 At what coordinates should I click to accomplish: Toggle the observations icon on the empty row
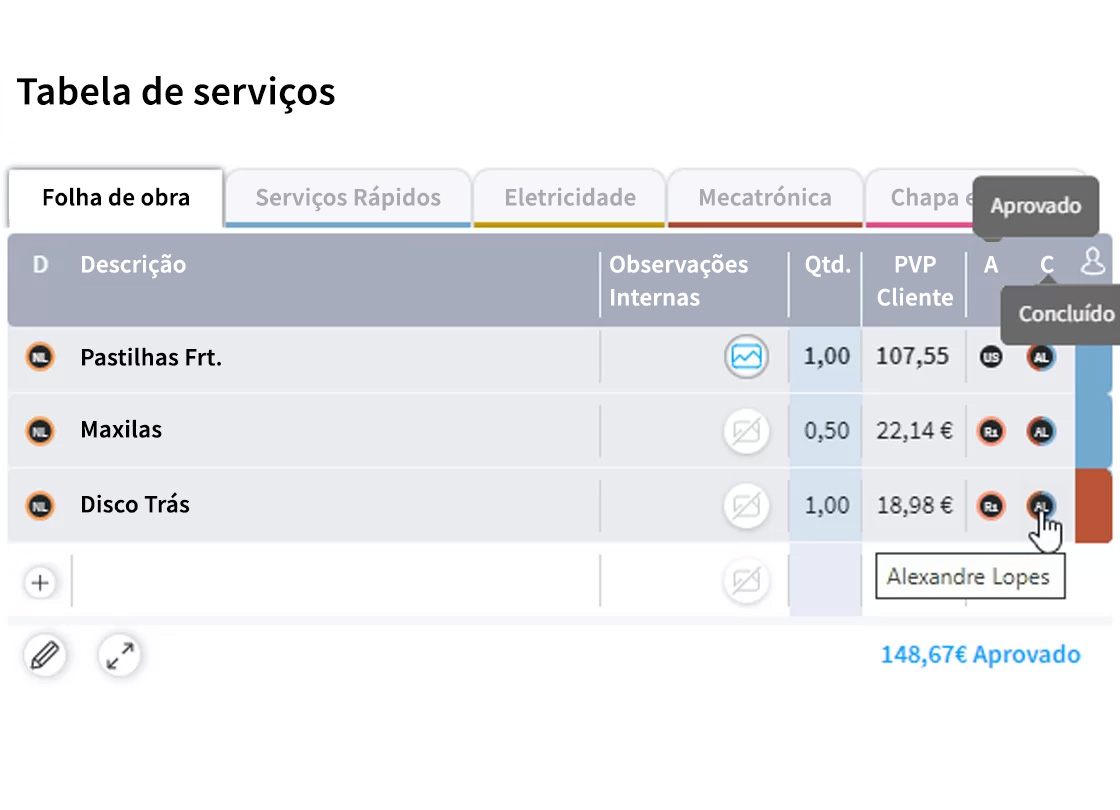[746, 581]
